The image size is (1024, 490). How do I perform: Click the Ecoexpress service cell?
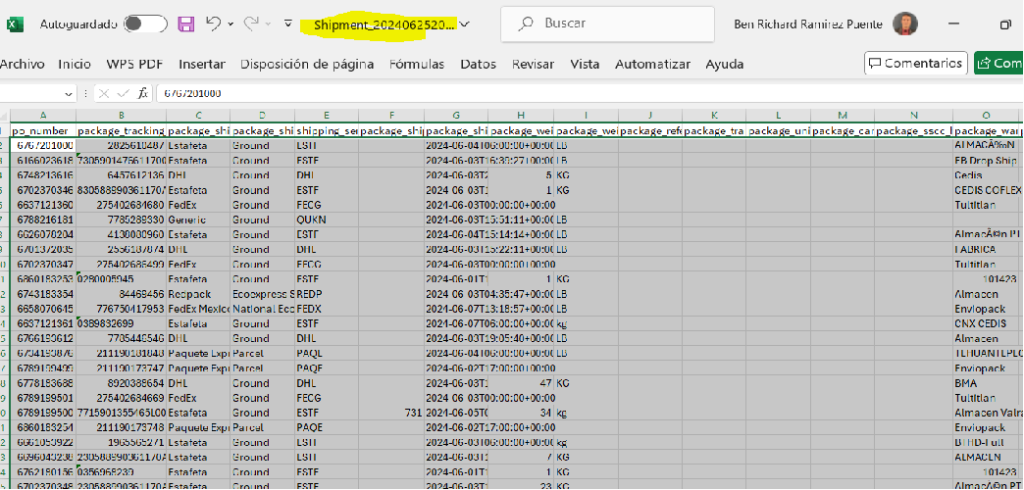[263, 294]
